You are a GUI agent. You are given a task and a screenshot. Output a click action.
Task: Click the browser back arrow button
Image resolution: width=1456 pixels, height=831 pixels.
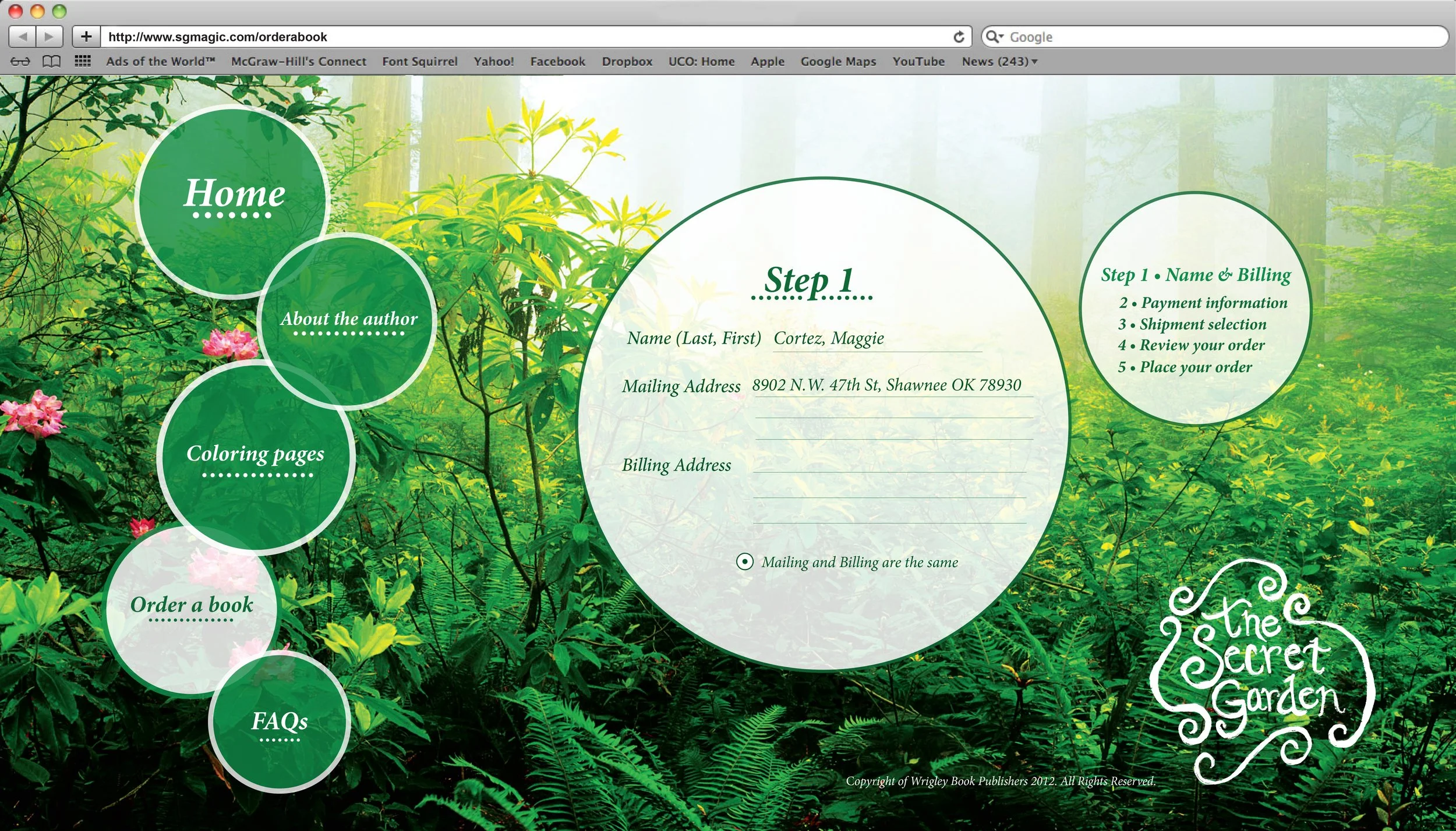point(23,37)
